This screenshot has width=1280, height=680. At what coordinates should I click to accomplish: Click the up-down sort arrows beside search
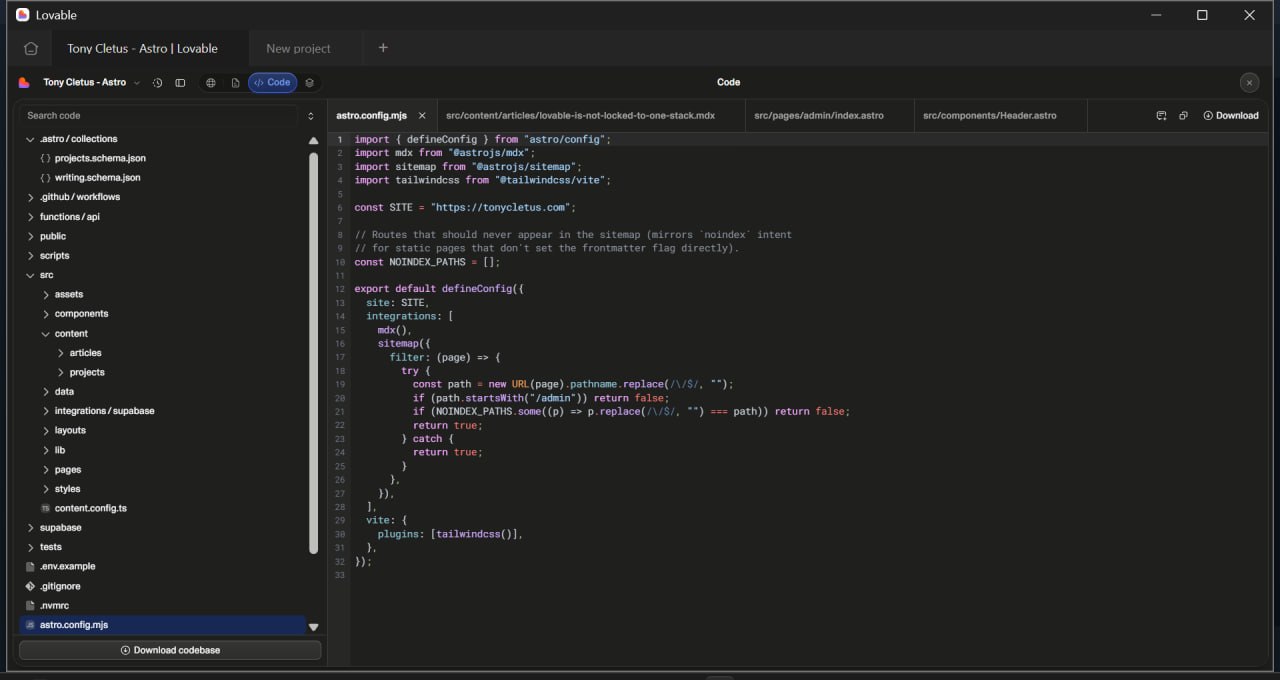tap(311, 116)
